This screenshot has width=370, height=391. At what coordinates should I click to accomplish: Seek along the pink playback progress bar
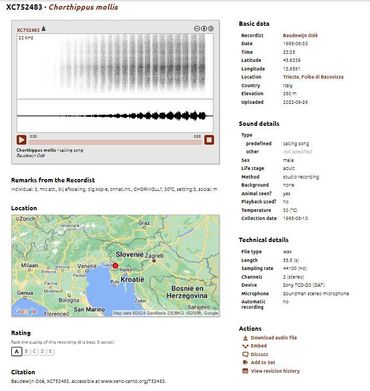pos(115,142)
